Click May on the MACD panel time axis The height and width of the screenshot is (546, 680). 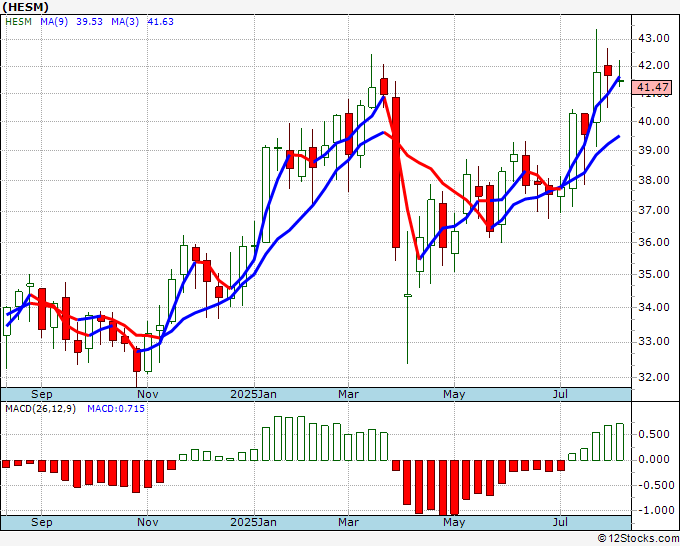click(x=454, y=522)
